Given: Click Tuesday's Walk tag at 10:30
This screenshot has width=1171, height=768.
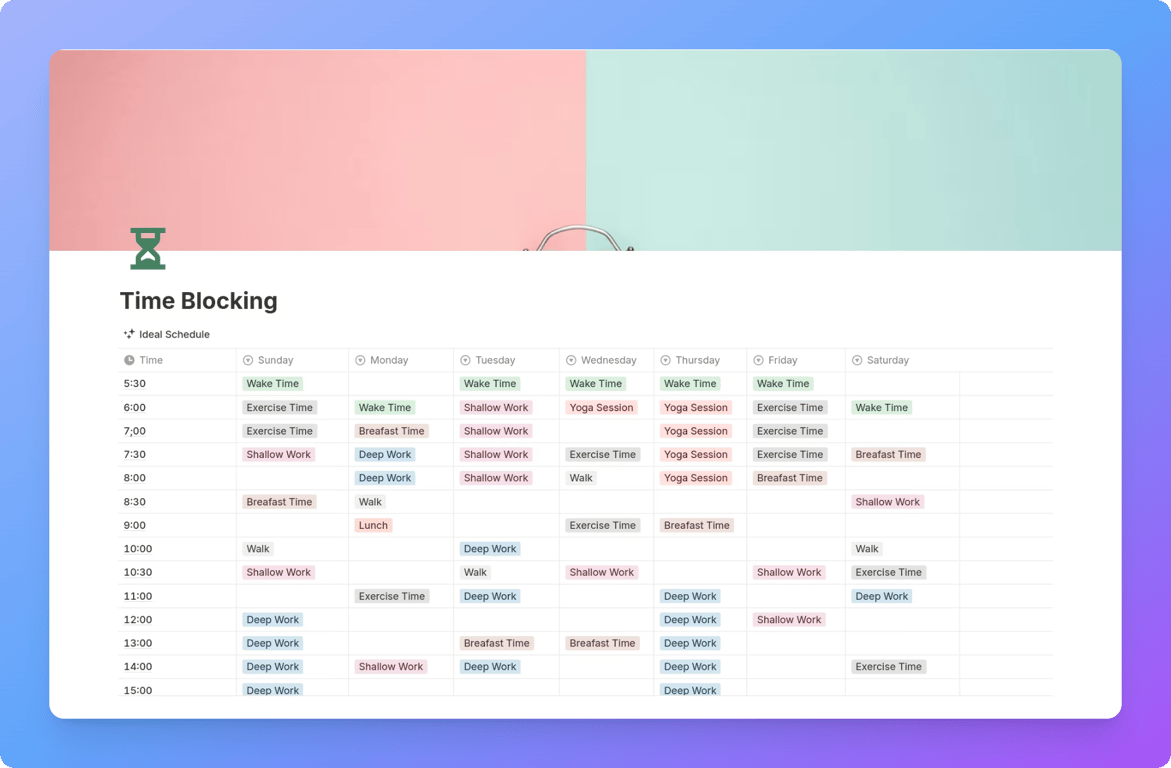Looking at the screenshot, I should (475, 572).
